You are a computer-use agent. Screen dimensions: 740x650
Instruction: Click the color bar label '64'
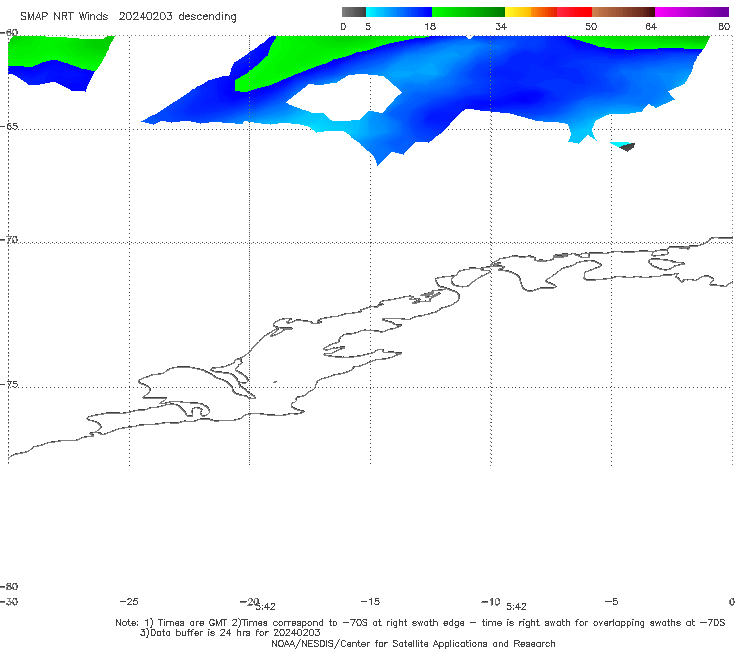tap(650, 26)
